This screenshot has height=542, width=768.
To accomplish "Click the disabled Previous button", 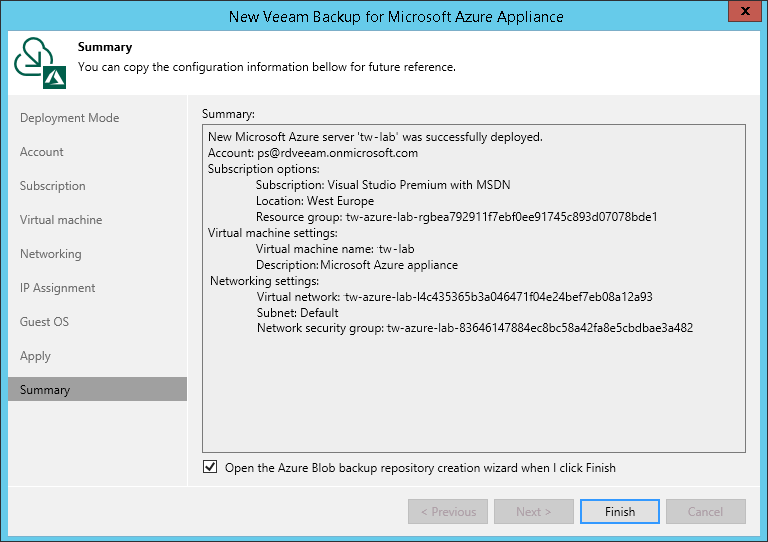I will point(448,512).
